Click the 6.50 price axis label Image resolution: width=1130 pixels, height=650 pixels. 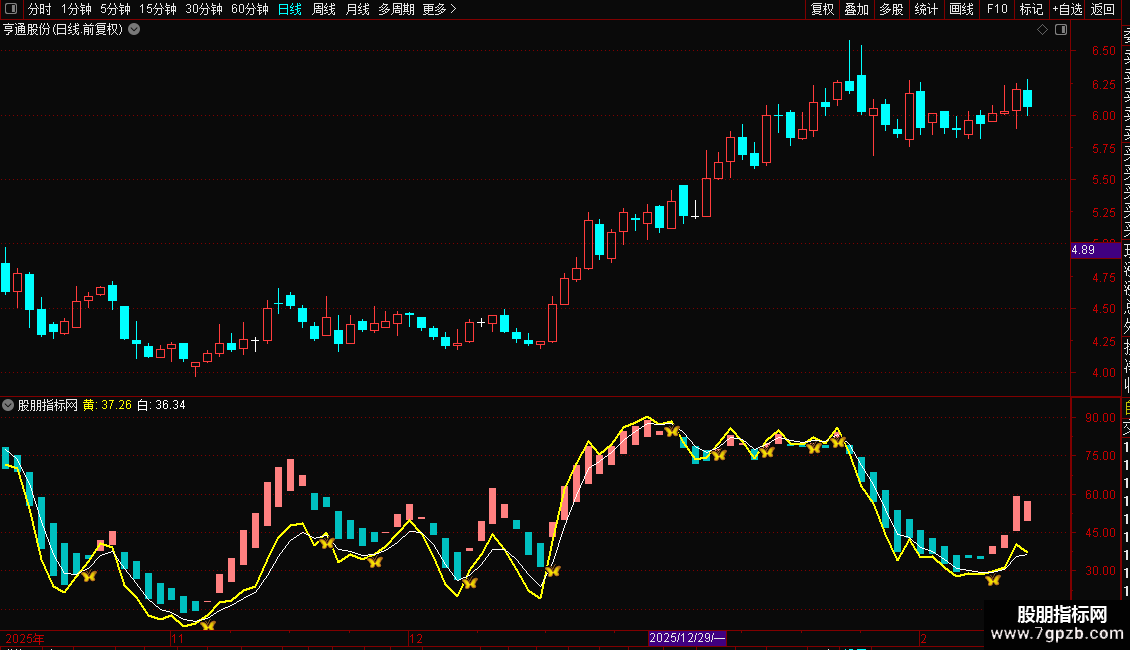point(1103,51)
